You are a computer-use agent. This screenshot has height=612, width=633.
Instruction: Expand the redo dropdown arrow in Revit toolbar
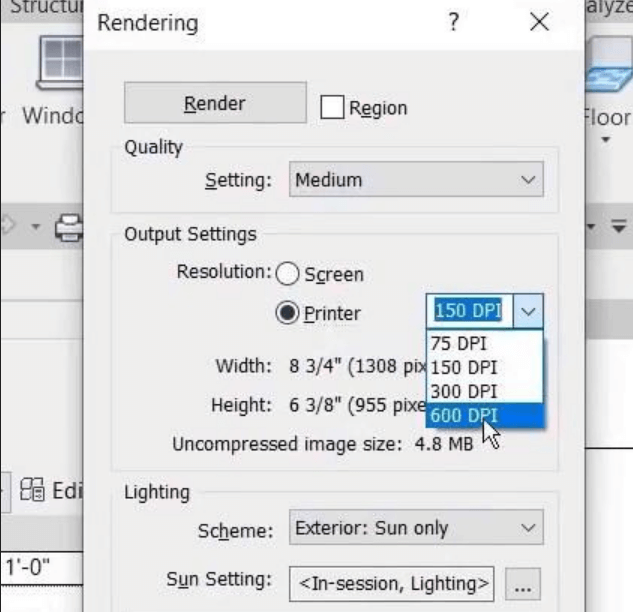coord(36,226)
